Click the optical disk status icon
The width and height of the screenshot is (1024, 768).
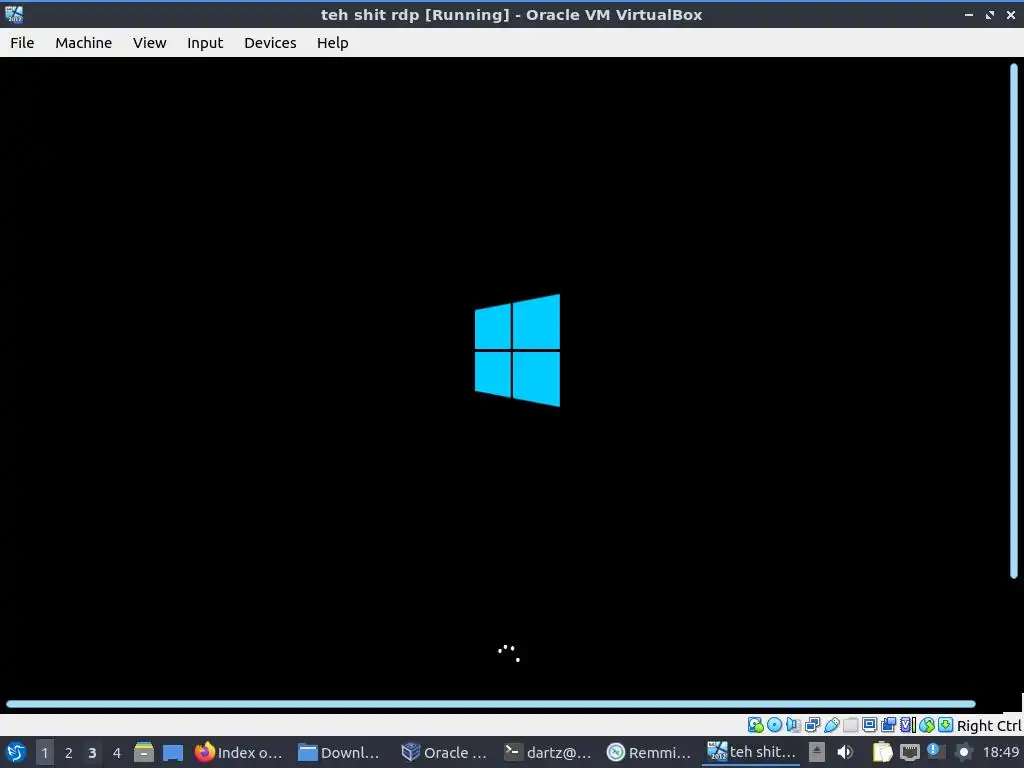[x=775, y=725]
